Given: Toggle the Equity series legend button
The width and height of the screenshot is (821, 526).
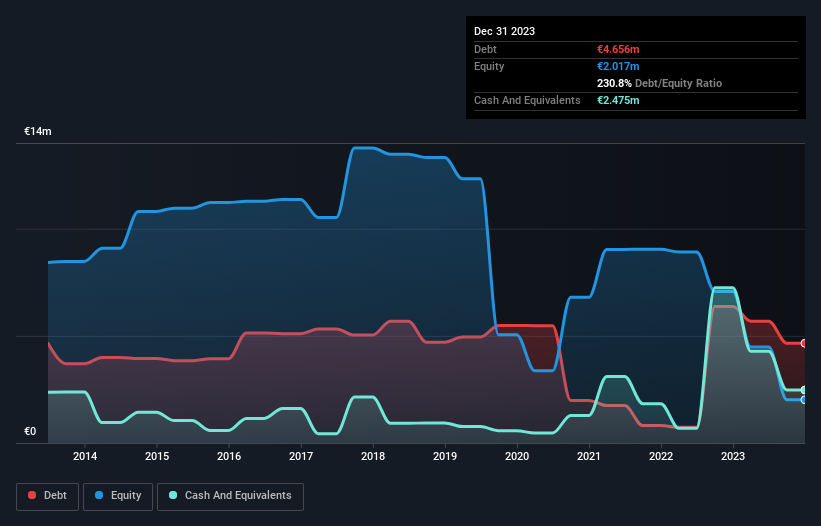Looking at the screenshot, I should [x=118, y=496].
